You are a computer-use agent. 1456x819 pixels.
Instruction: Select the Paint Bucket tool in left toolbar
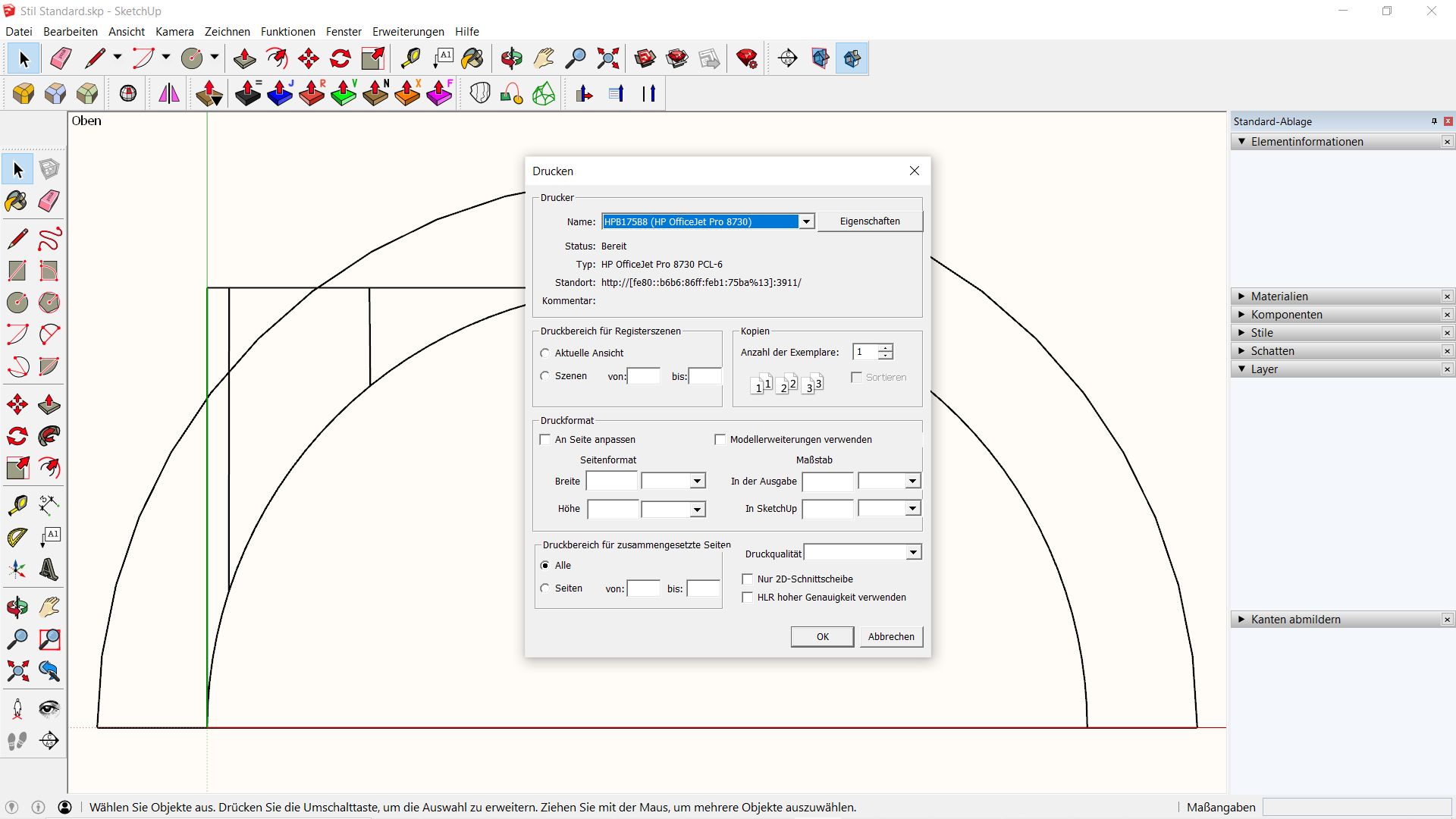(17, 201)
